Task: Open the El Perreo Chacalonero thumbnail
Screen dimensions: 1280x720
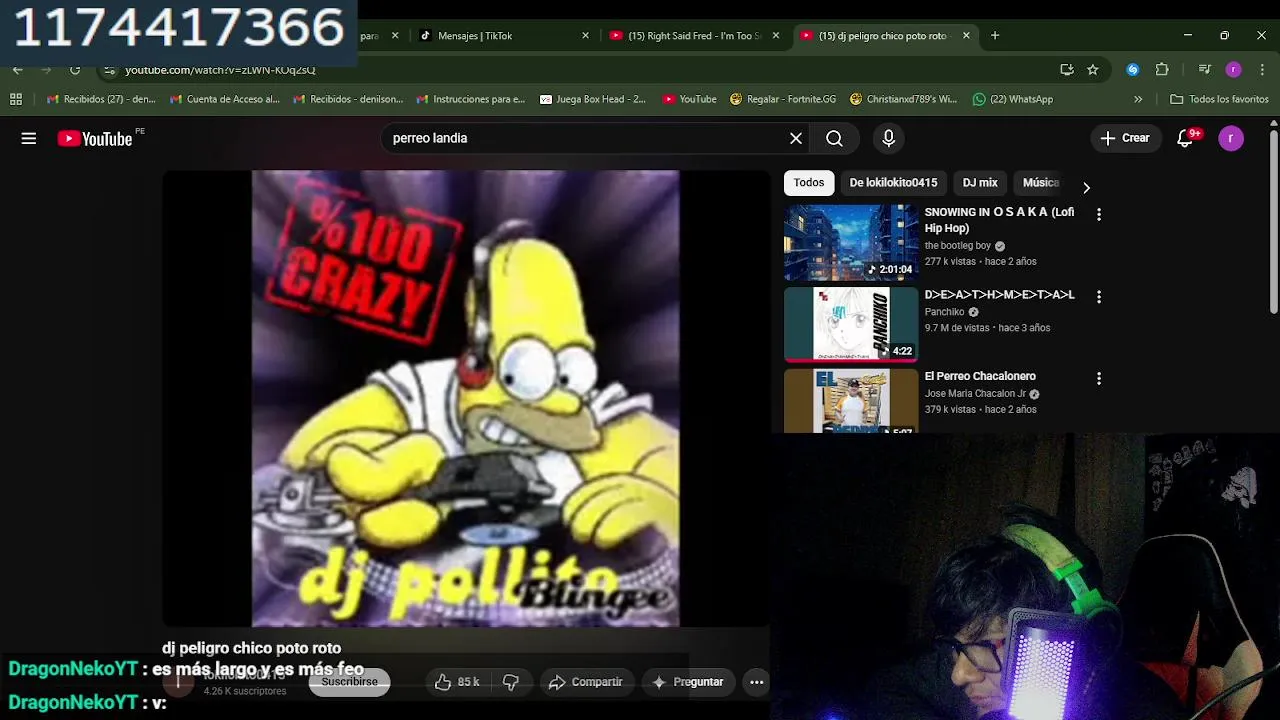Action: [x=851, y=401]
